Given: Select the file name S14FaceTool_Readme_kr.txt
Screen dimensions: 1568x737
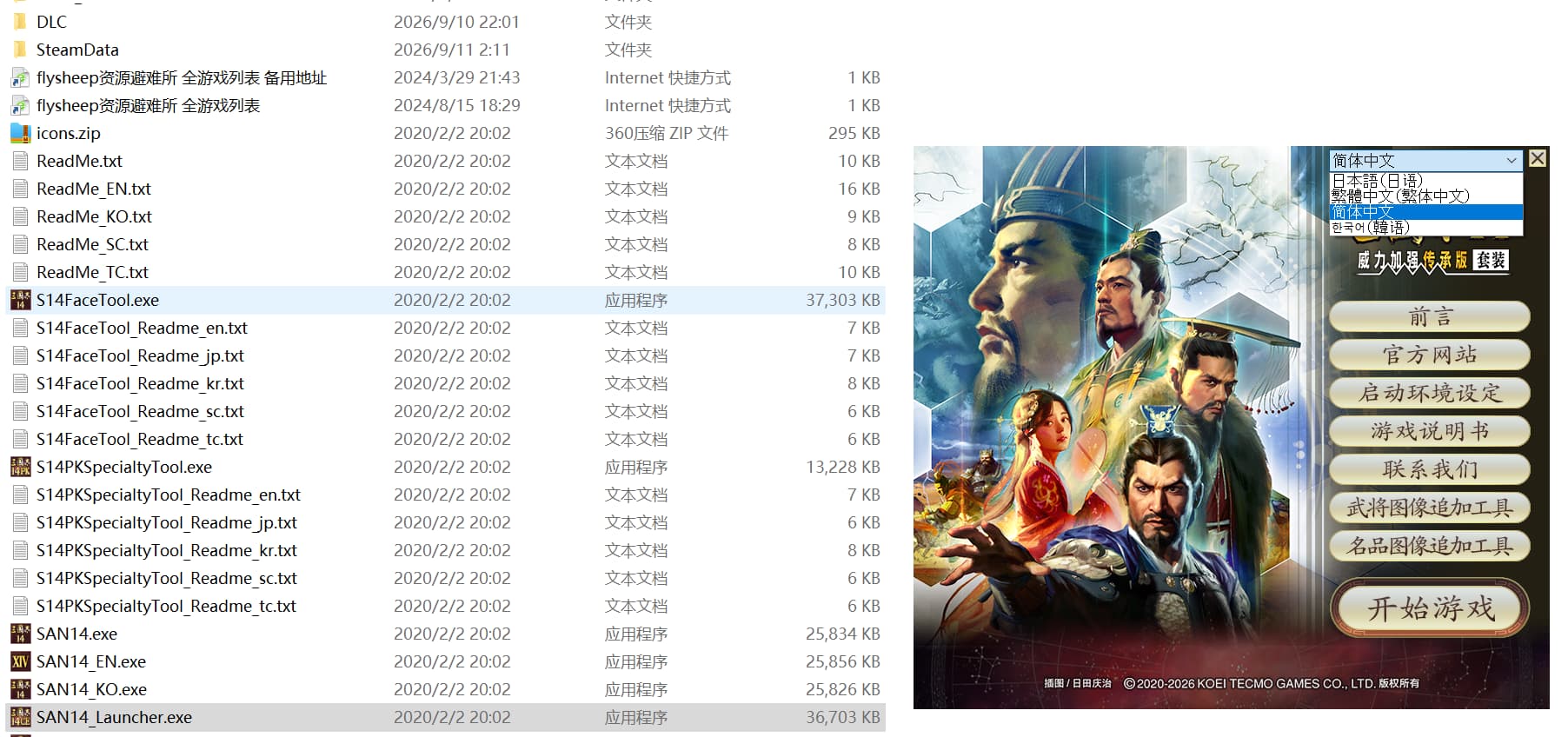Looking at the screenshot, I should [x=140, y=383].
